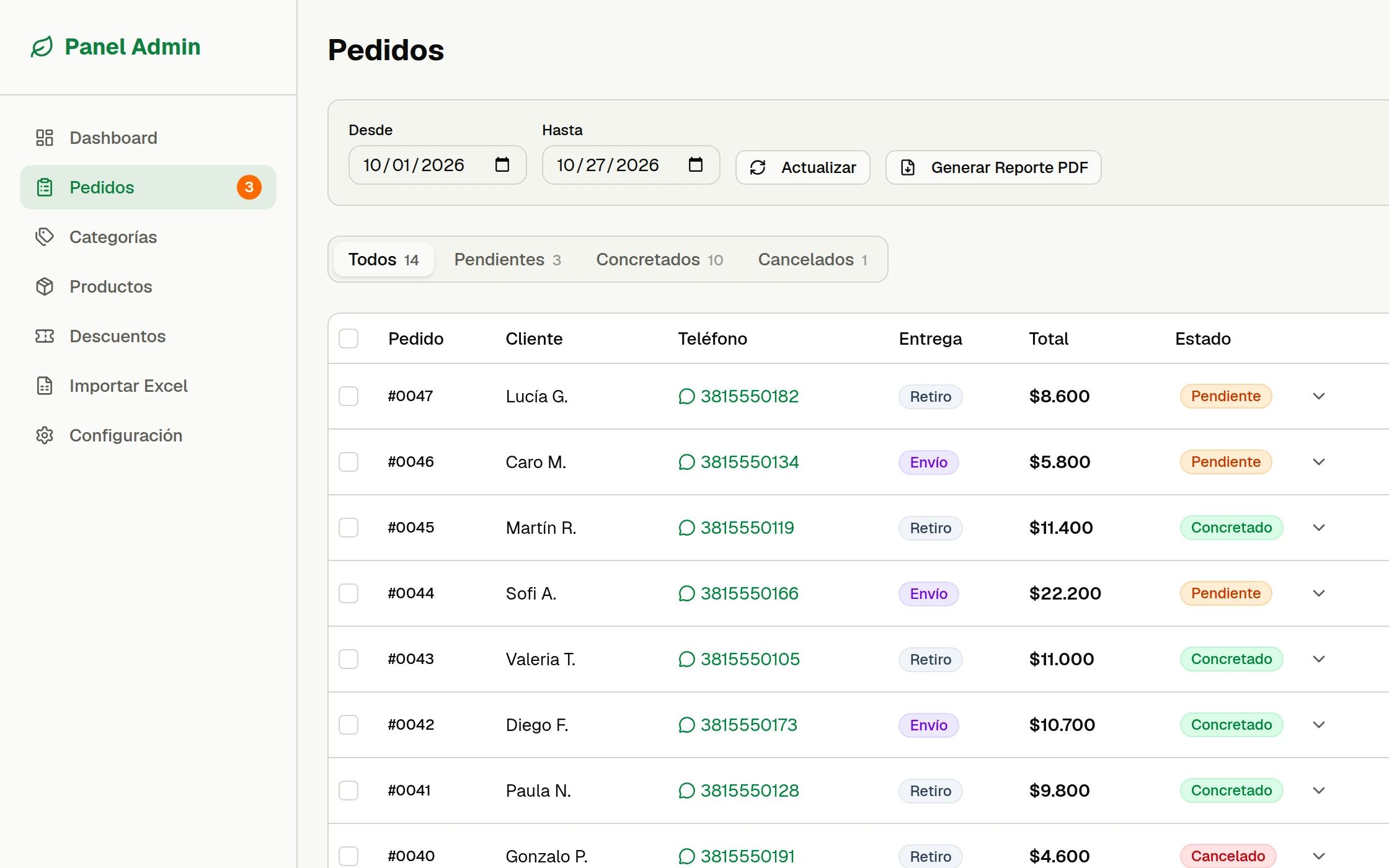1389x868 pixels.
Task: Toggle the select-all checkbox in table header
Action: click(348, 339)
